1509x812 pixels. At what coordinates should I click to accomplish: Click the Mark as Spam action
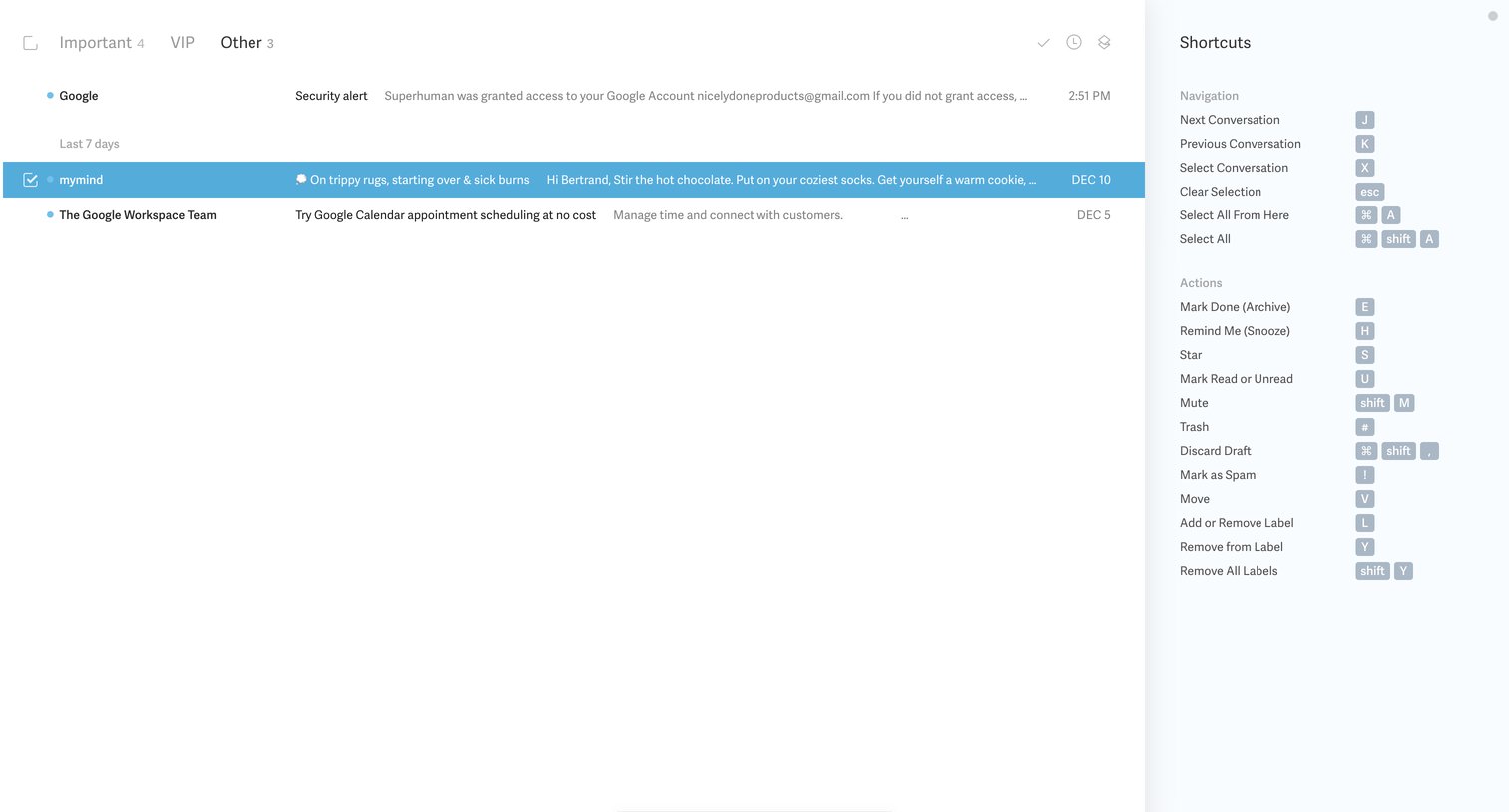tap(1218, 475)
